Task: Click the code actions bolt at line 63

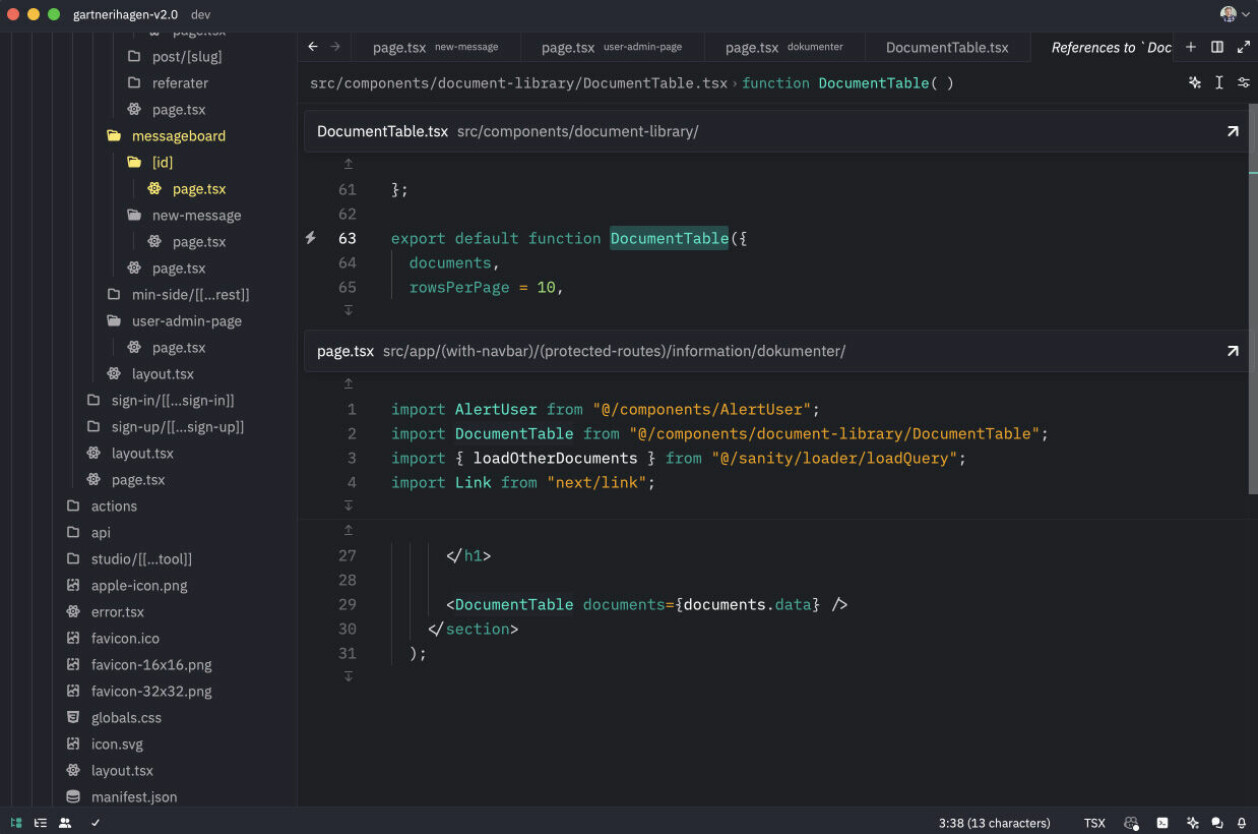Action: coord(310,238)
